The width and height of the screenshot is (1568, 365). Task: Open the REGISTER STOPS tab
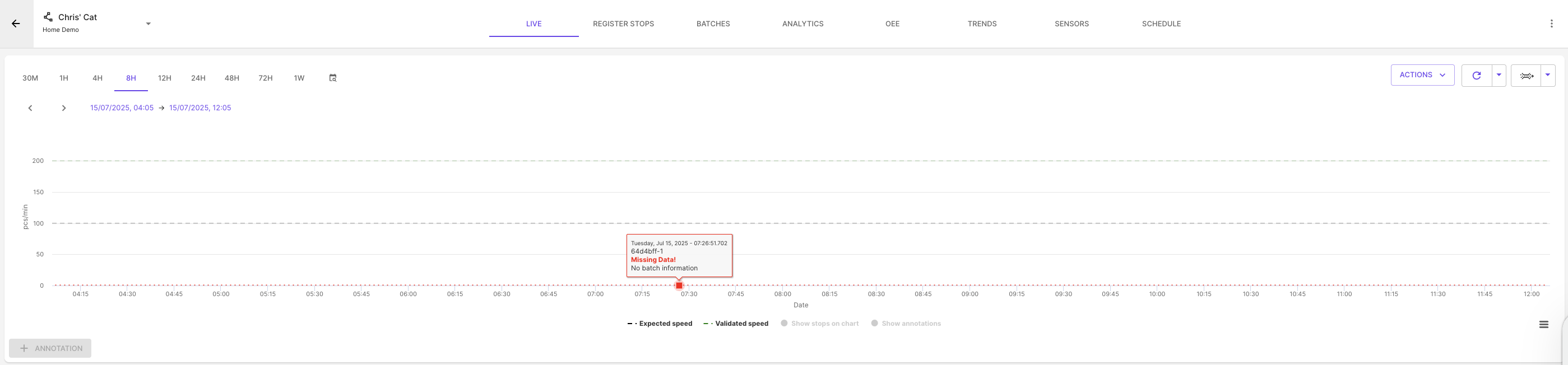tap(623, 24)
